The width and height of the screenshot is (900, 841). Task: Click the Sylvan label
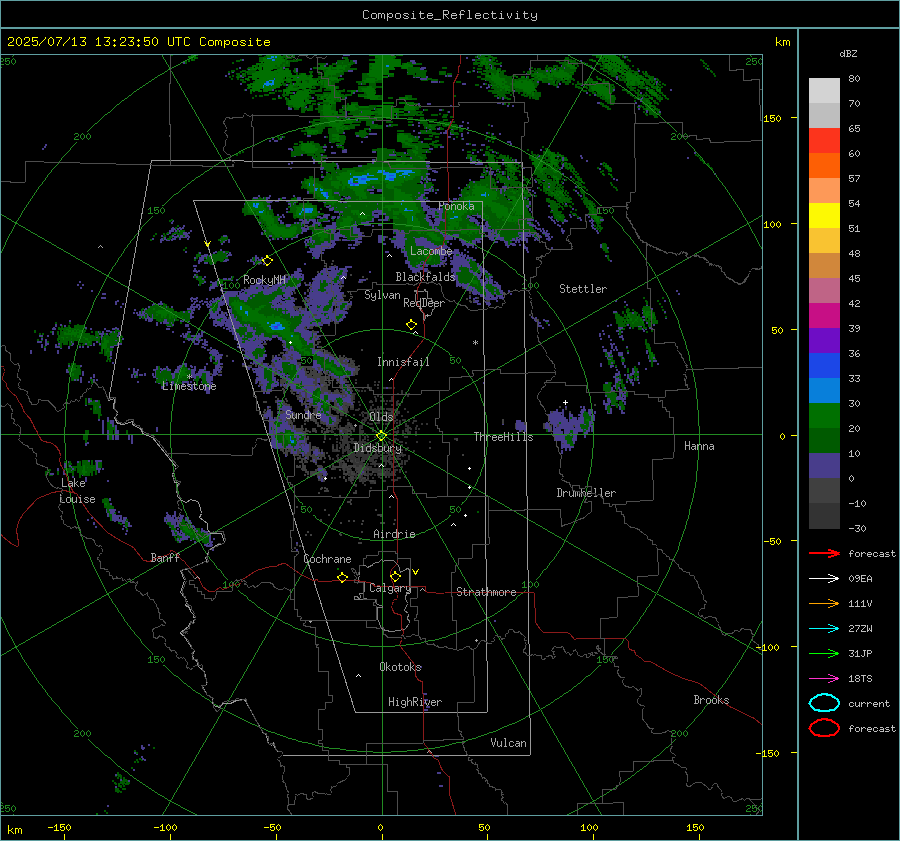[x=382, y=295]
